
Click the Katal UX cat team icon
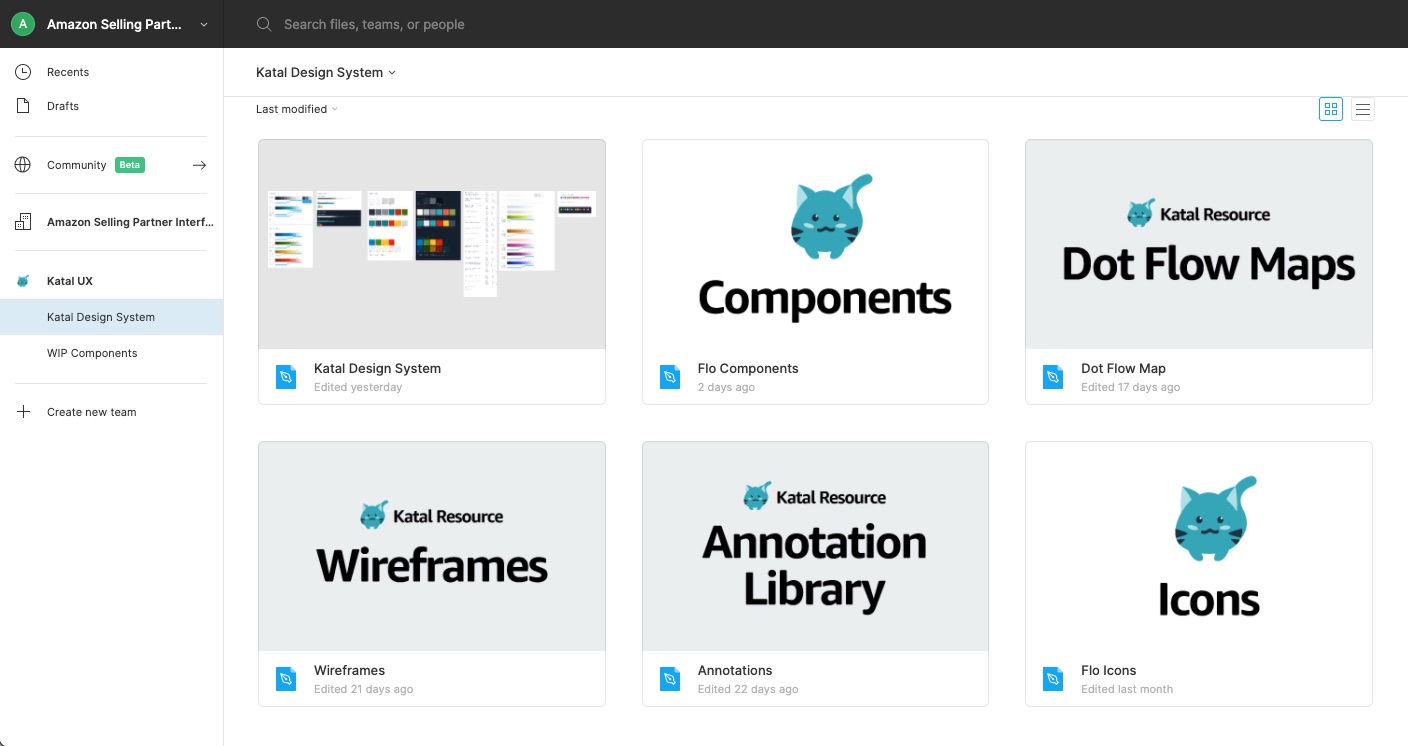coord(23,281)
